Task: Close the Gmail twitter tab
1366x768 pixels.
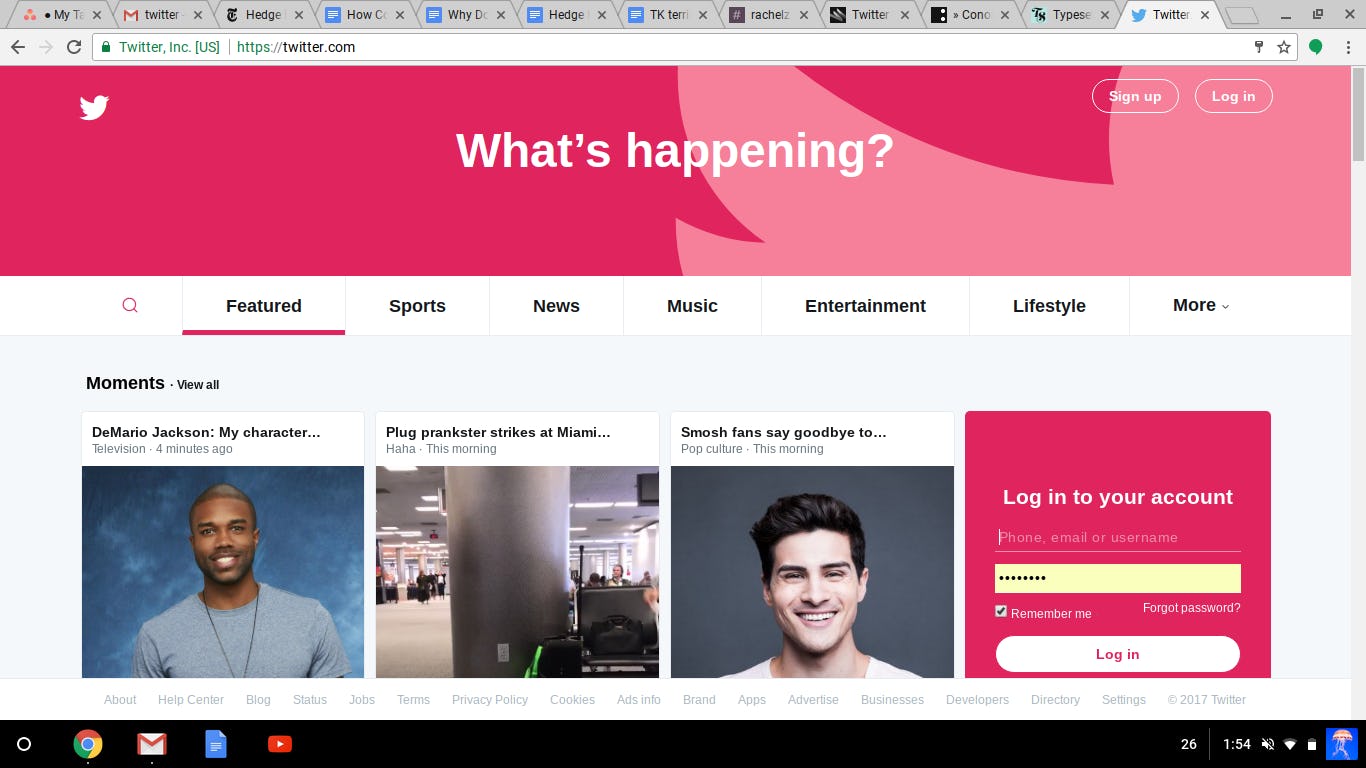Action: [197, 15]
